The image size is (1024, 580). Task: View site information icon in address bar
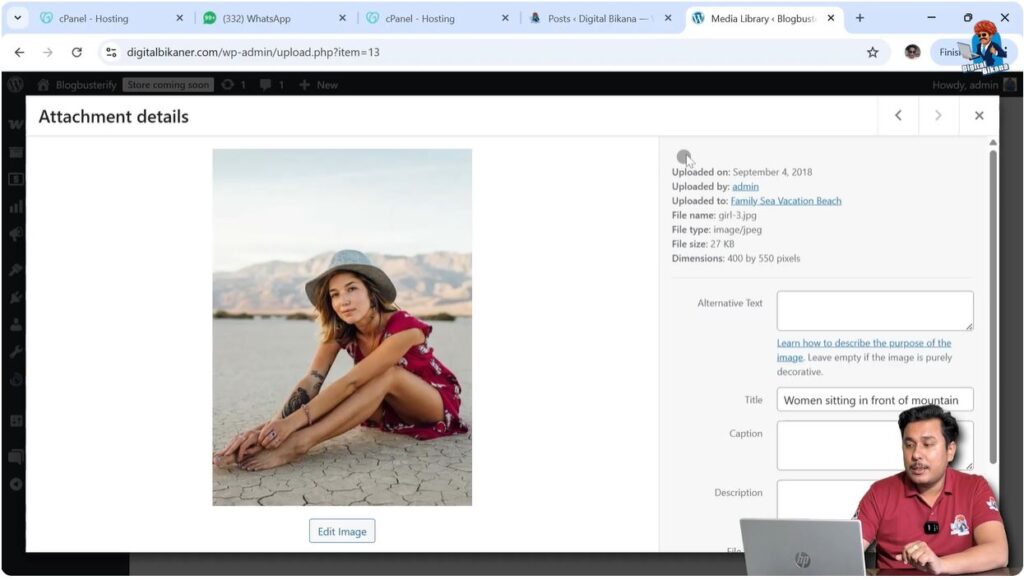(x=111, y=52)
